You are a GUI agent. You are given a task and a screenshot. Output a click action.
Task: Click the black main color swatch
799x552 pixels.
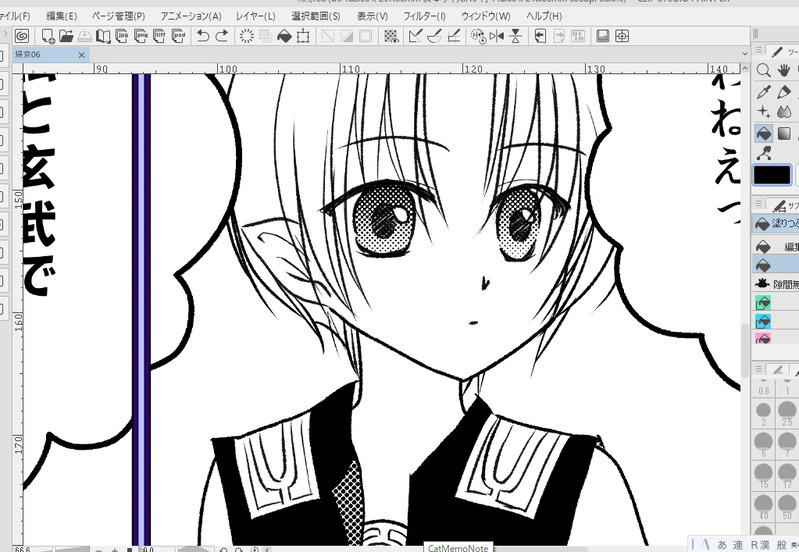tap(772, 175)
